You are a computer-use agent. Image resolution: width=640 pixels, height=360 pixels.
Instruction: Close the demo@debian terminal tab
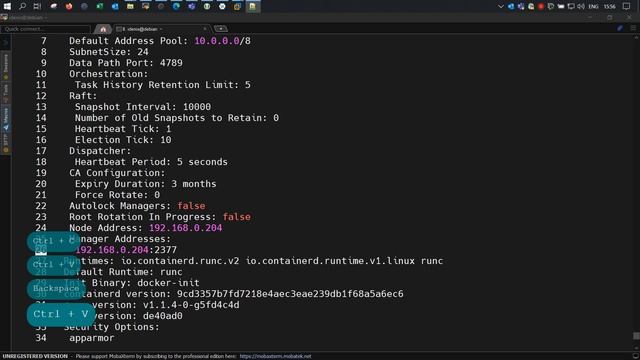coord(205,29)
